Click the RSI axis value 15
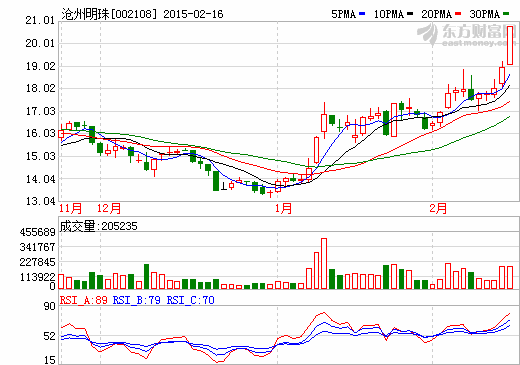This screenshot has height=365, width=520. click(x=49, y=360)
